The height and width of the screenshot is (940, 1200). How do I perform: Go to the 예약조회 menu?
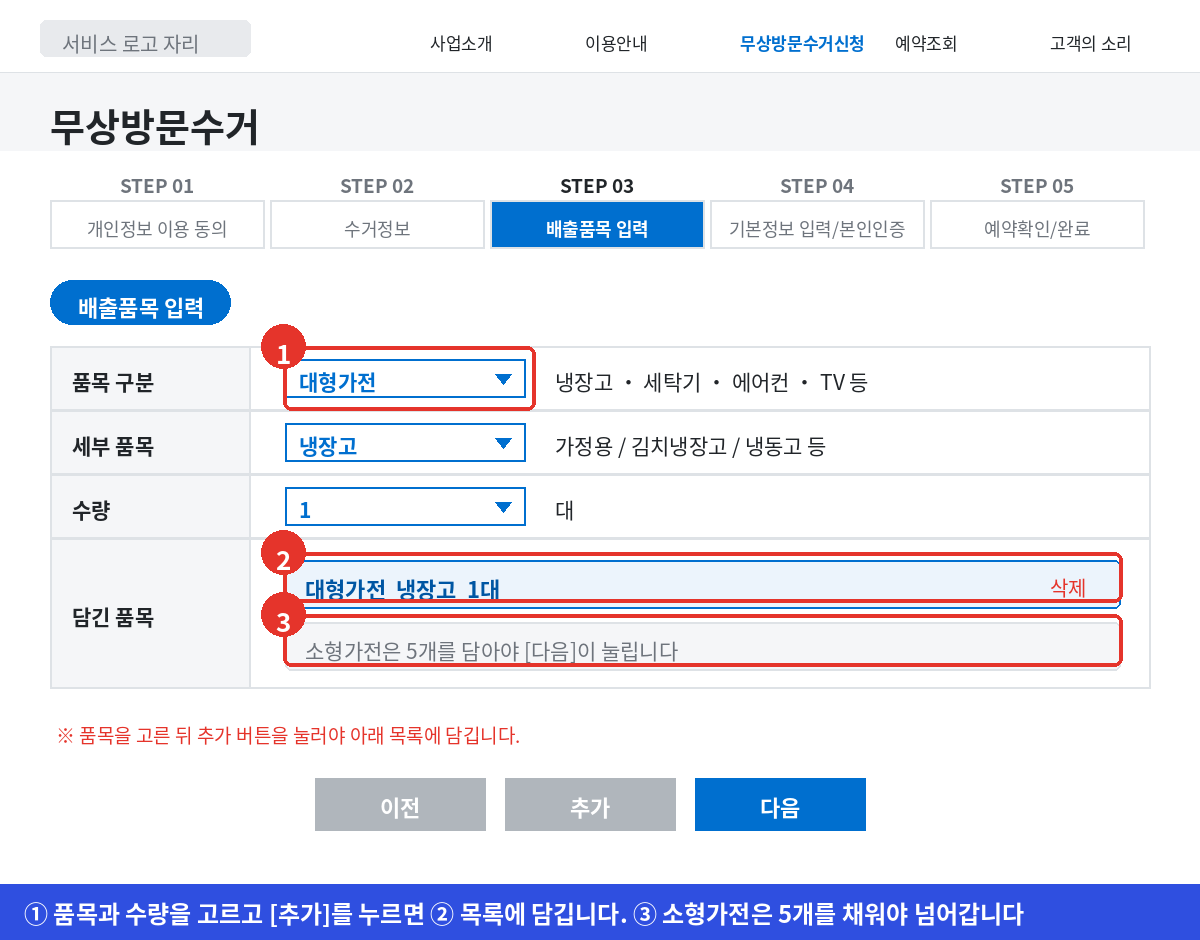coord(926,44)
